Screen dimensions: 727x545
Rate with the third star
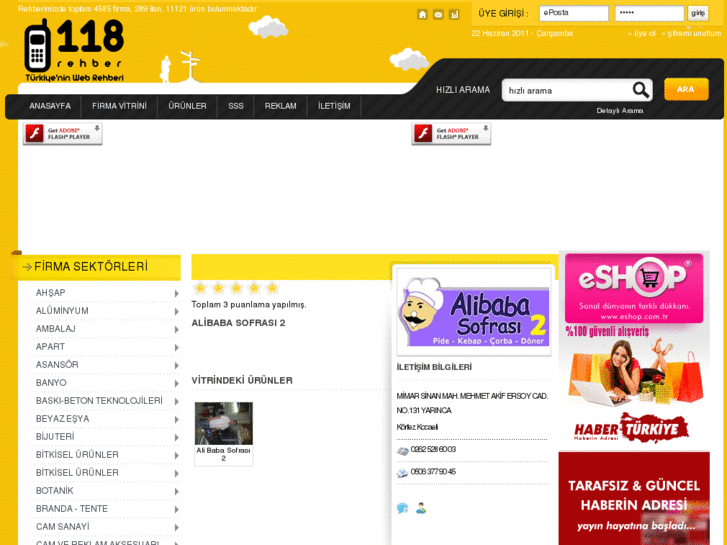coord(236,288)
